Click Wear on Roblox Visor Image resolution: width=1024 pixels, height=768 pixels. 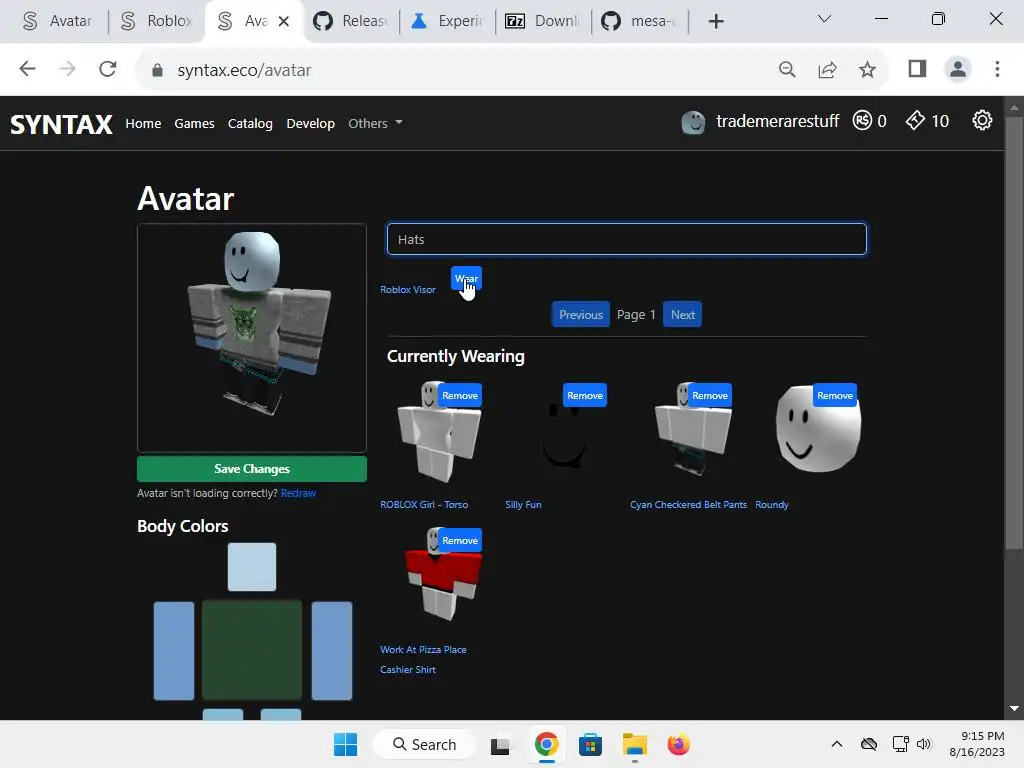(466, 278)
